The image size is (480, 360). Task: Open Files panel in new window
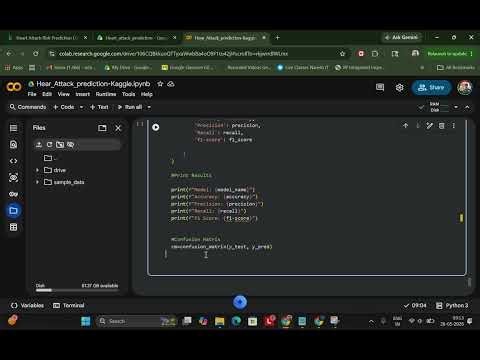(x=102, y=128)
